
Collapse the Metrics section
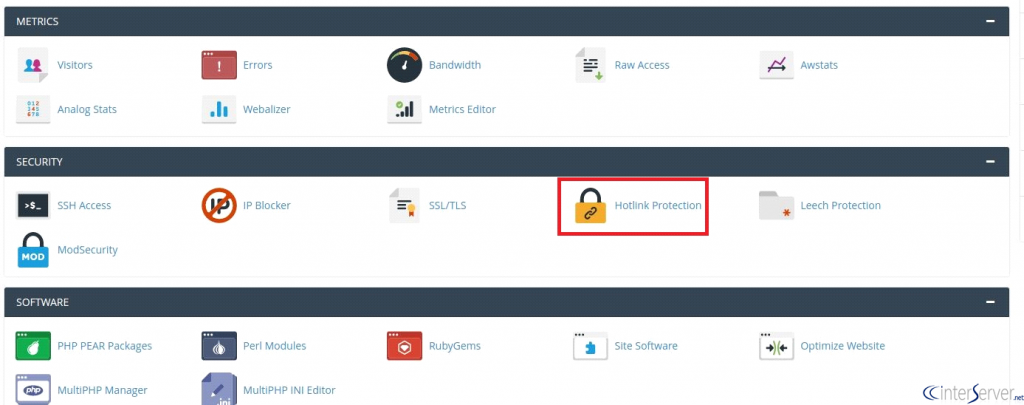point(991,21)
